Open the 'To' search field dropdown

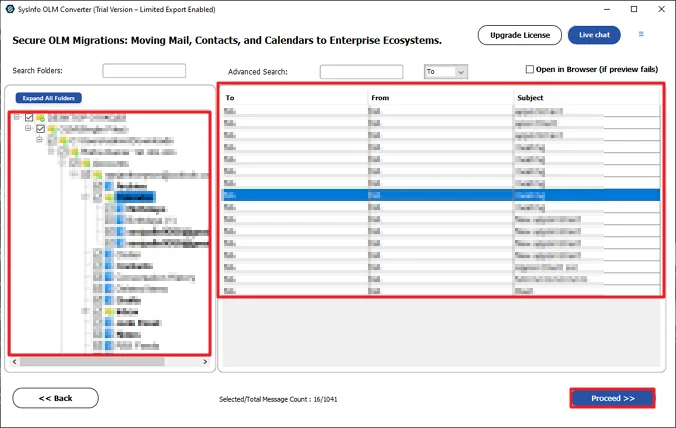click(x=460, y=72)
